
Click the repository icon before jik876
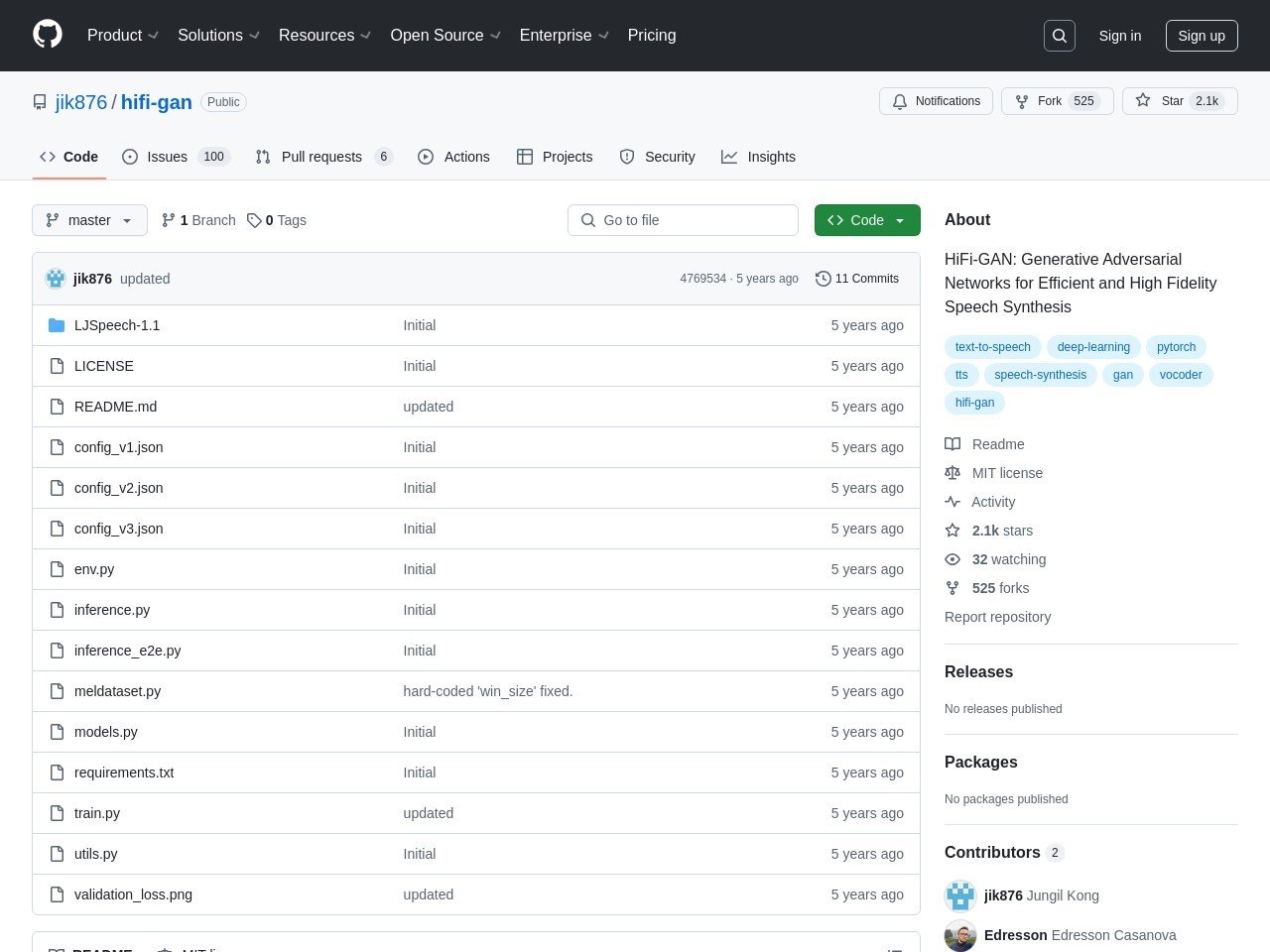click(40, 102)
